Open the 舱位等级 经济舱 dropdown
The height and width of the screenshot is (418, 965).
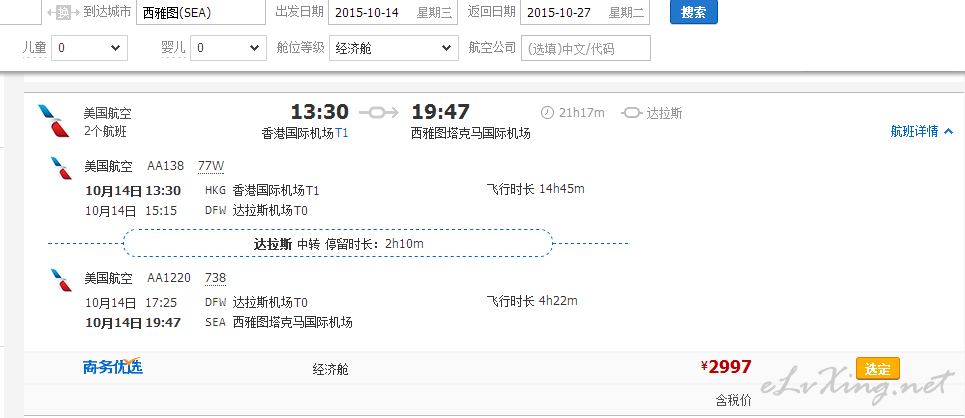click(394, 48)
